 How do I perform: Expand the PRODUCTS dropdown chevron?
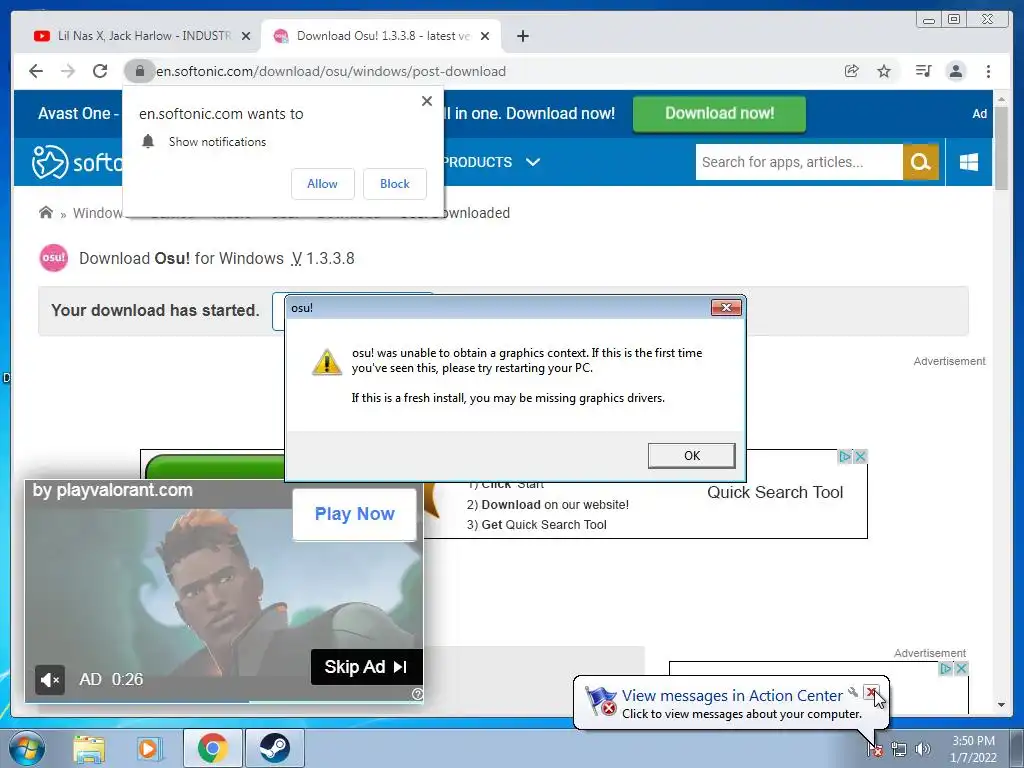coord(533,162)
